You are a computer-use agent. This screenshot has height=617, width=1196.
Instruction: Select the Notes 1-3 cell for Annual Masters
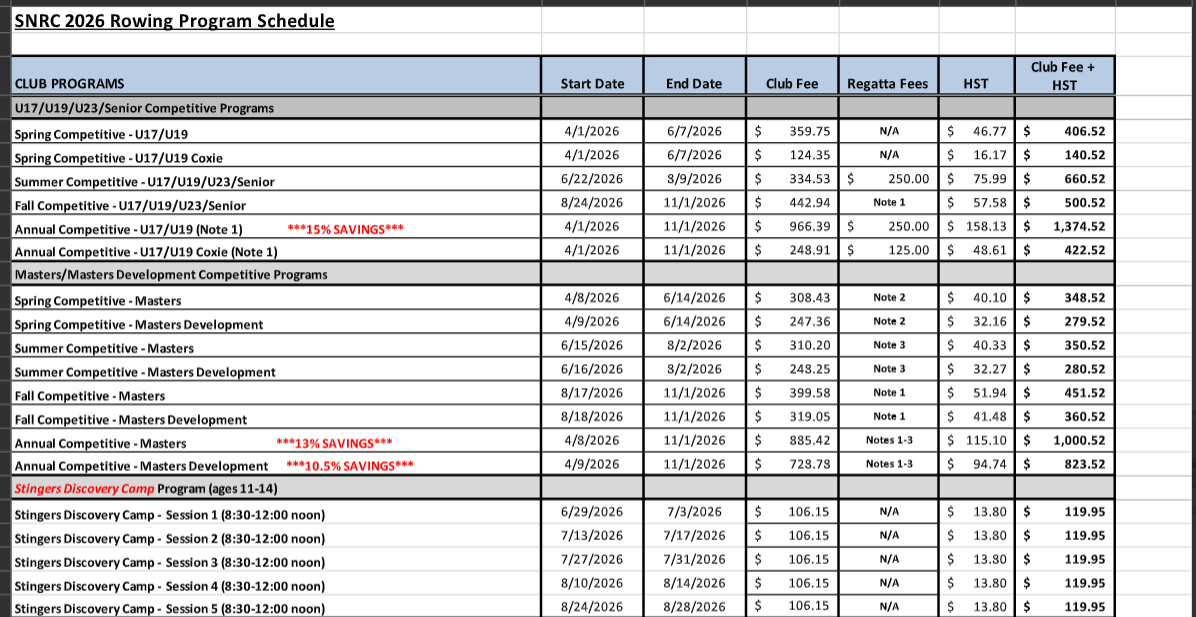(x=888, y=441)
